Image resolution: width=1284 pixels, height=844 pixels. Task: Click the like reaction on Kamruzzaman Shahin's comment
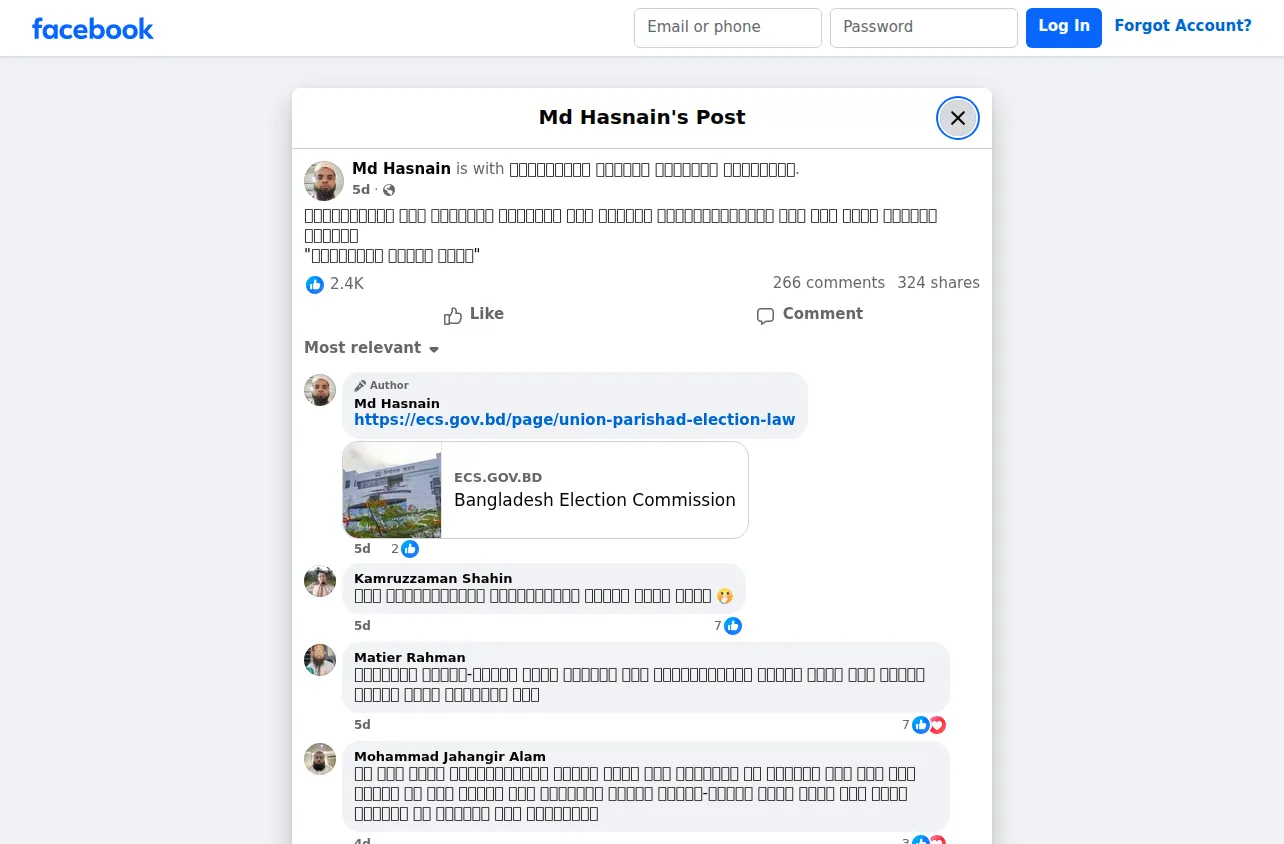(x=733, y=626)
